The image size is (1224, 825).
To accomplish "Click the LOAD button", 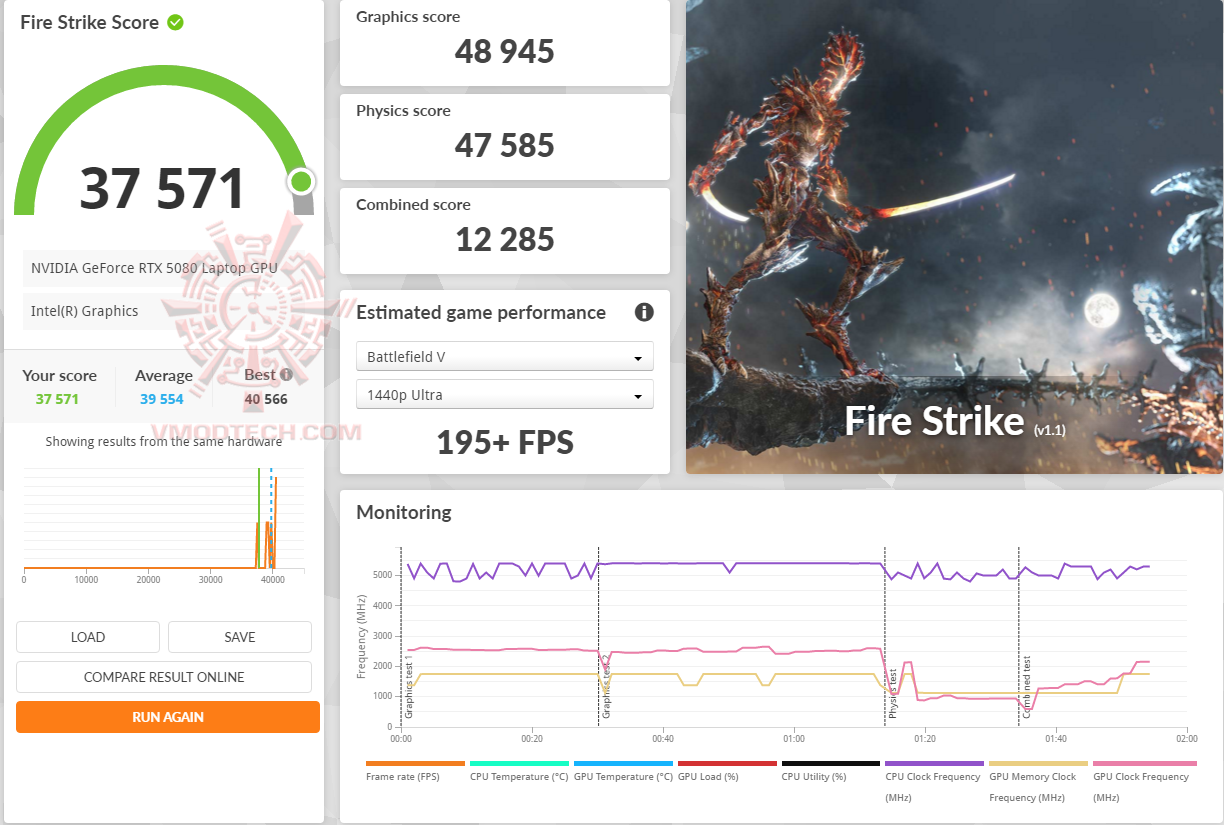I will pos(88,637).
